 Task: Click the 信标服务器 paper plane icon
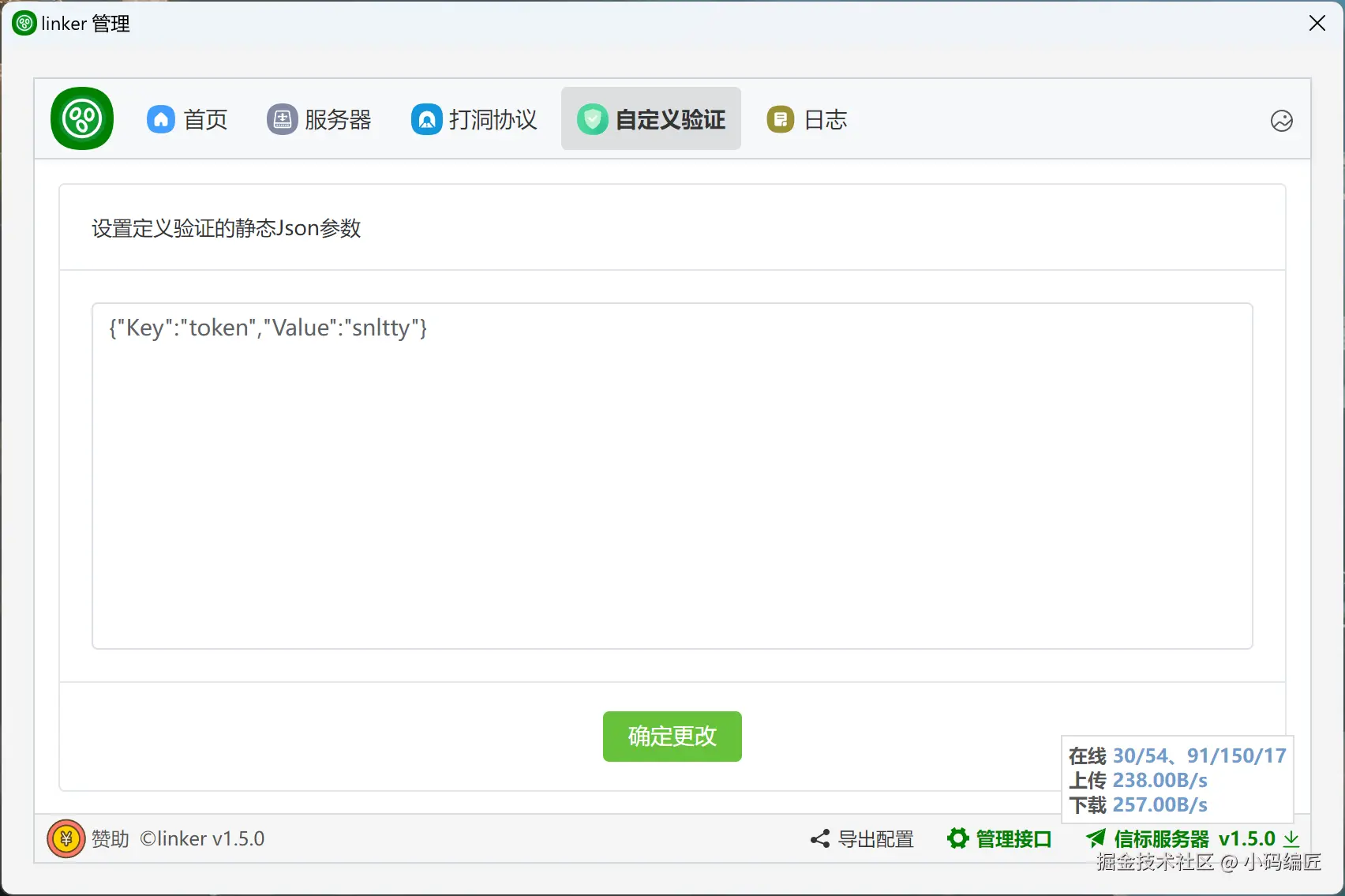point(1096,838)
